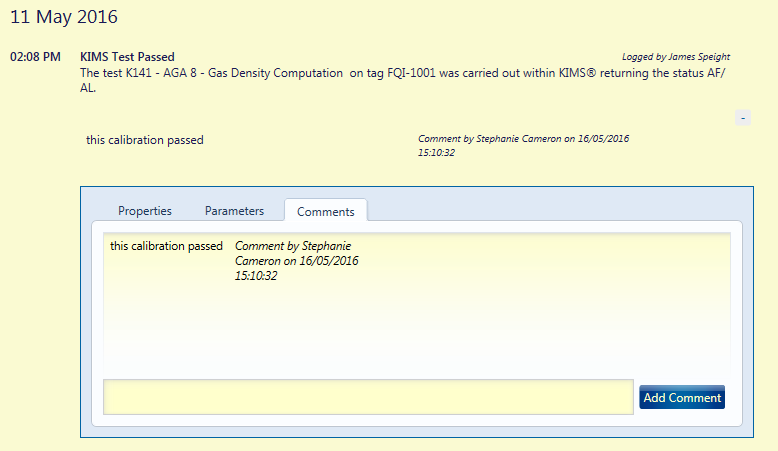Click 'Comment by Stephanie' author text in the Comments list

[293, 246]
